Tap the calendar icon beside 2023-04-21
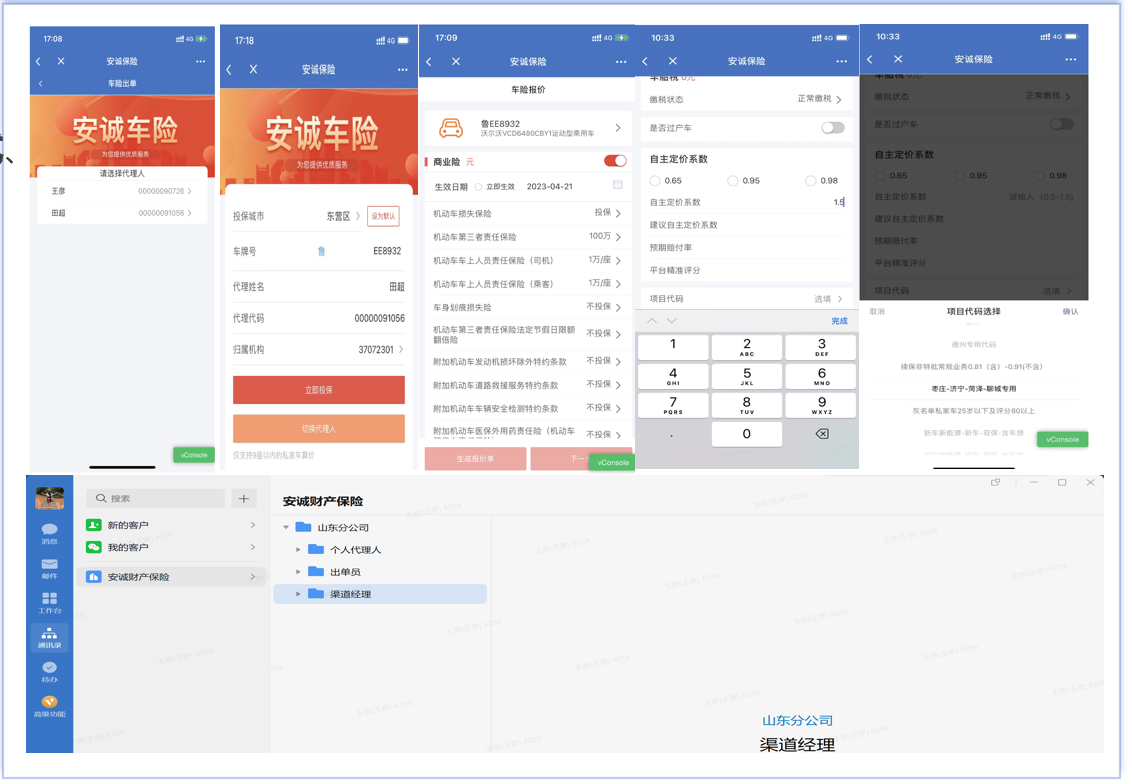 pos(618,185)
